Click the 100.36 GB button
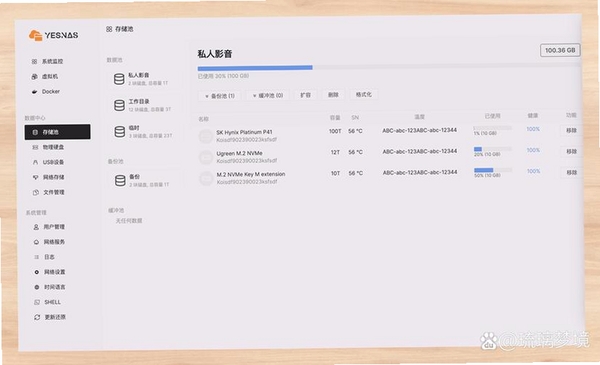 click(560, 50)
